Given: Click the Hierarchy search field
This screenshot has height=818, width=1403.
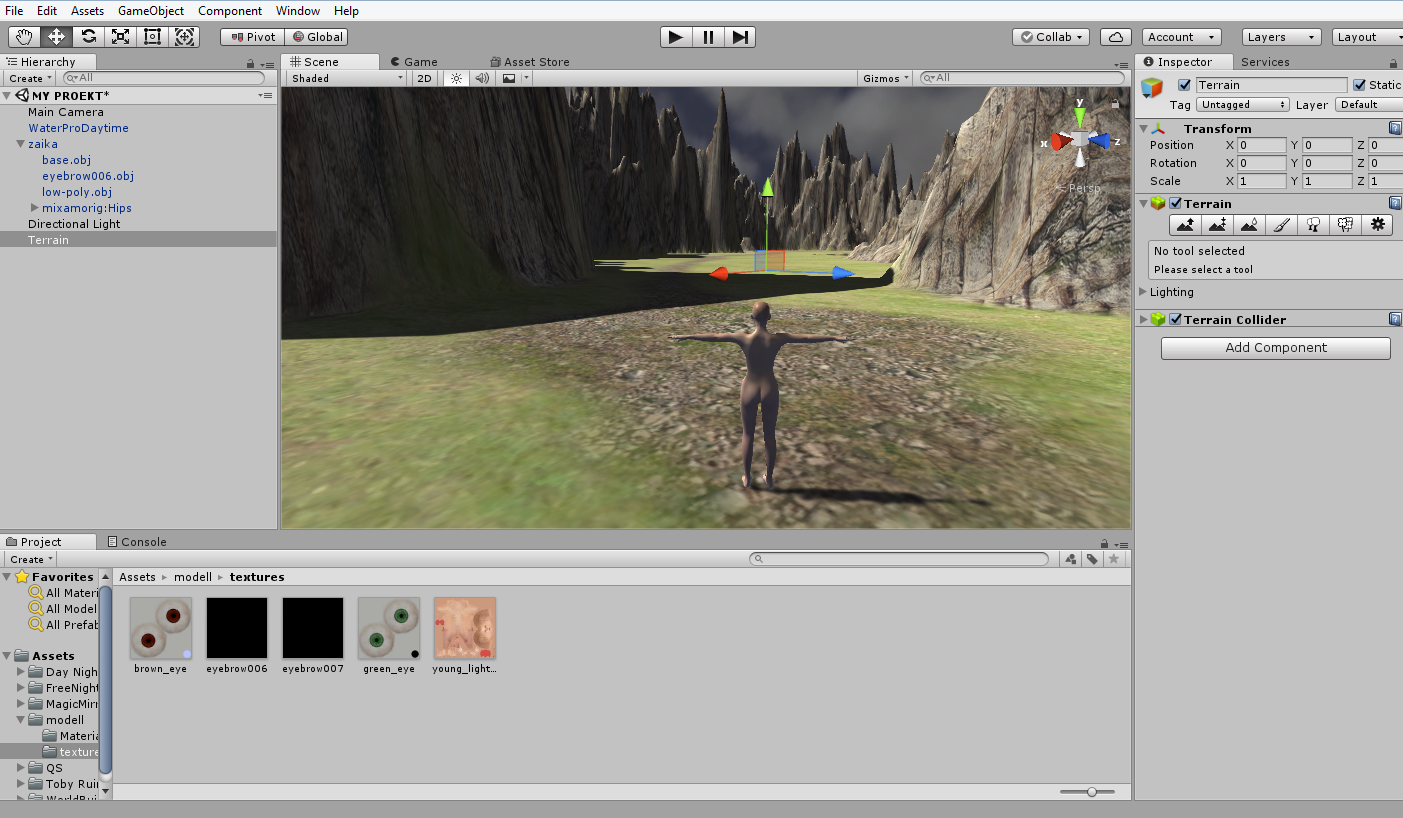Looking at the screenshot, I should pos(165,78).
